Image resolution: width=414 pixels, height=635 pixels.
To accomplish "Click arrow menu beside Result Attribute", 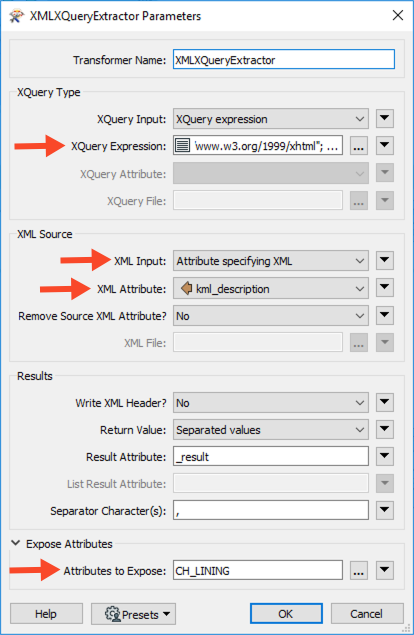I will pos(384,456).
